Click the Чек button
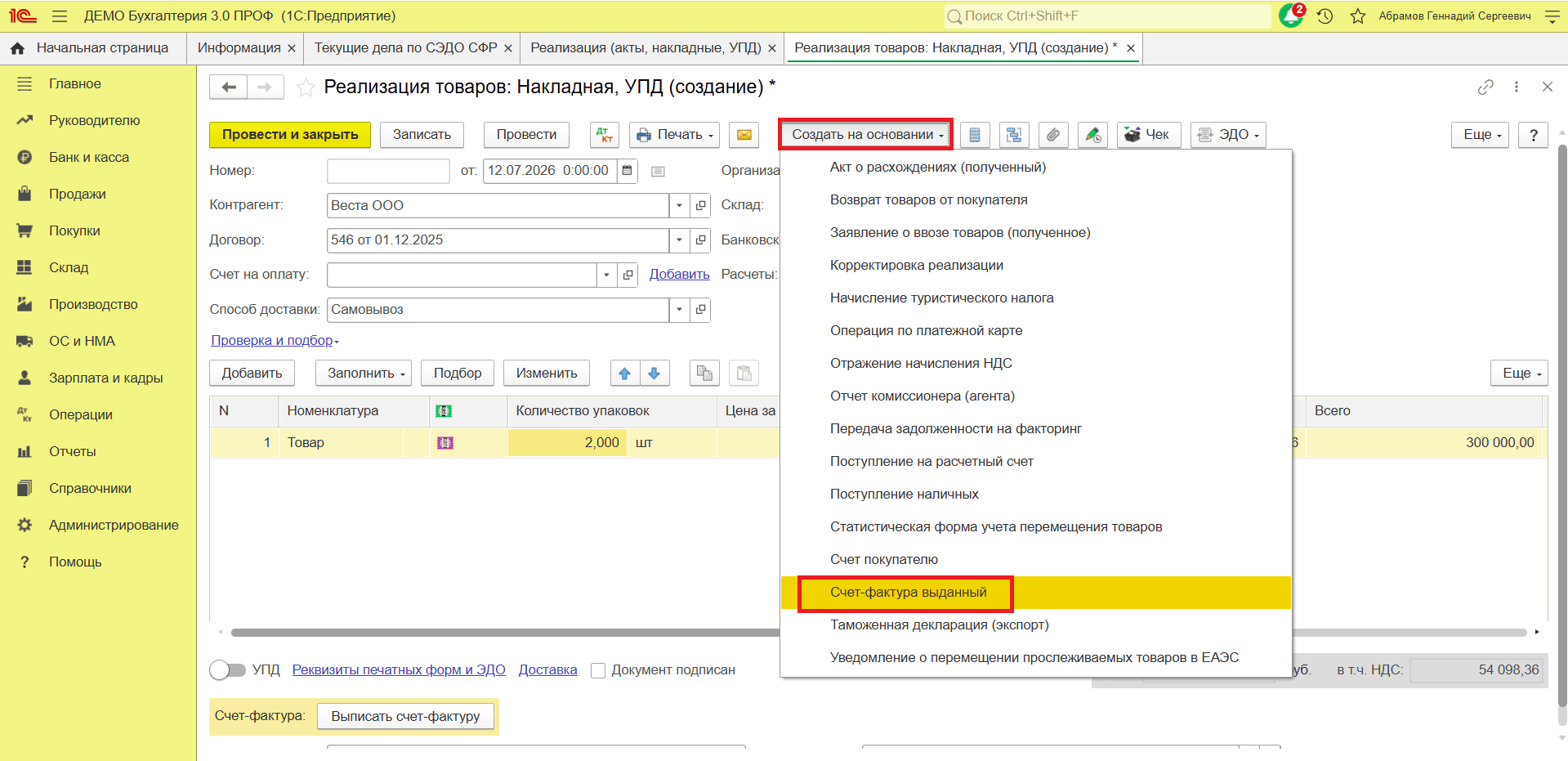 1149,135
